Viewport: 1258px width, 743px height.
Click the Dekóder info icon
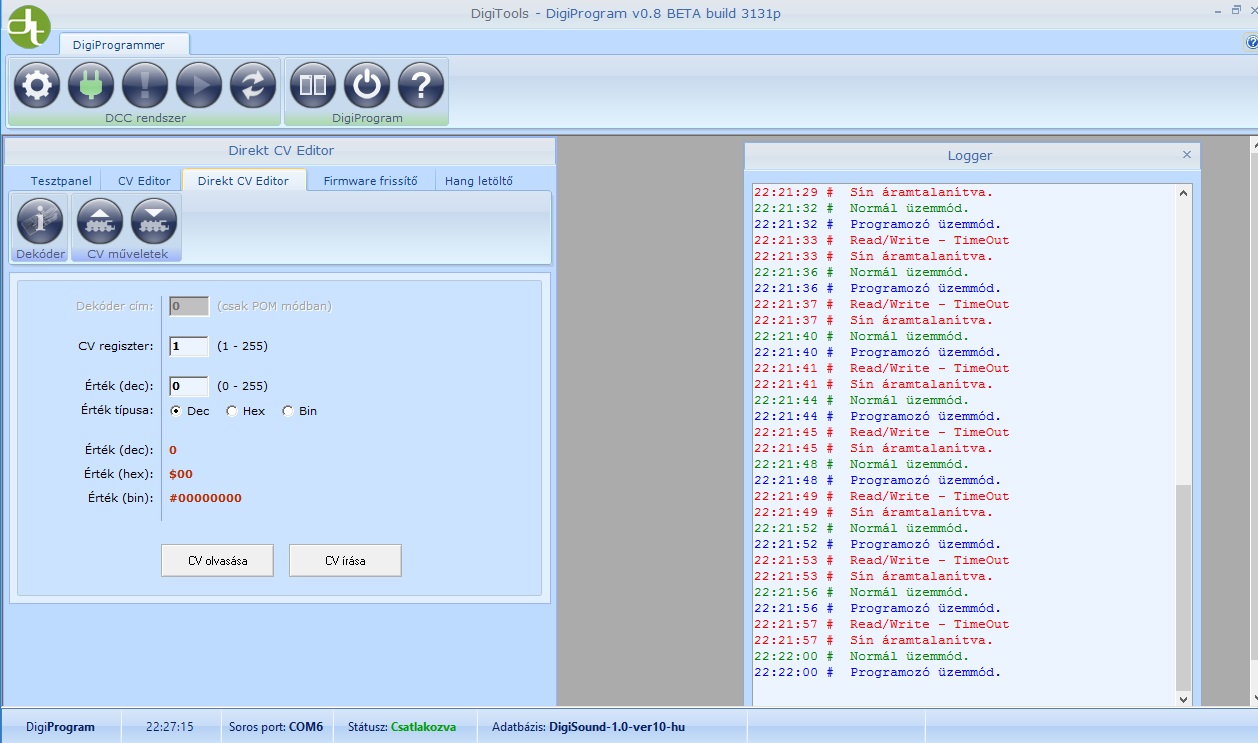[40, 221]
